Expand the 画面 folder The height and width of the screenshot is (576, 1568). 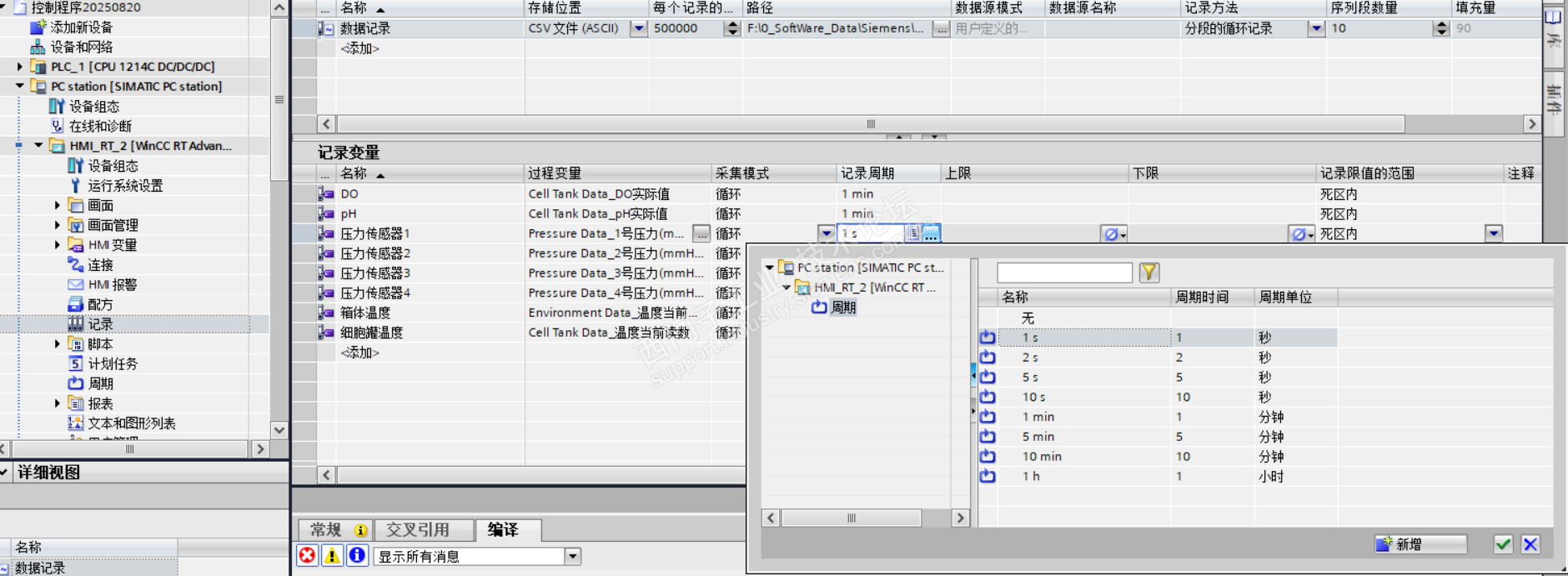click(x=58, y=205)
